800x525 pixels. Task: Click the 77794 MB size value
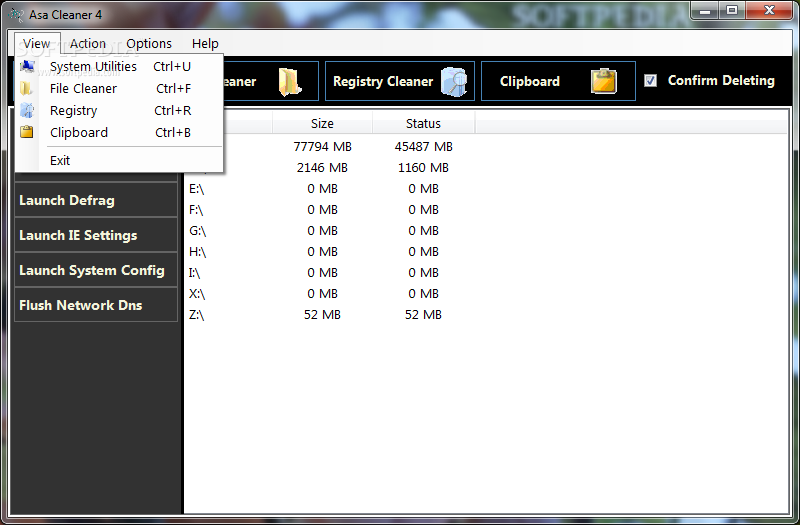coord(322,147)
